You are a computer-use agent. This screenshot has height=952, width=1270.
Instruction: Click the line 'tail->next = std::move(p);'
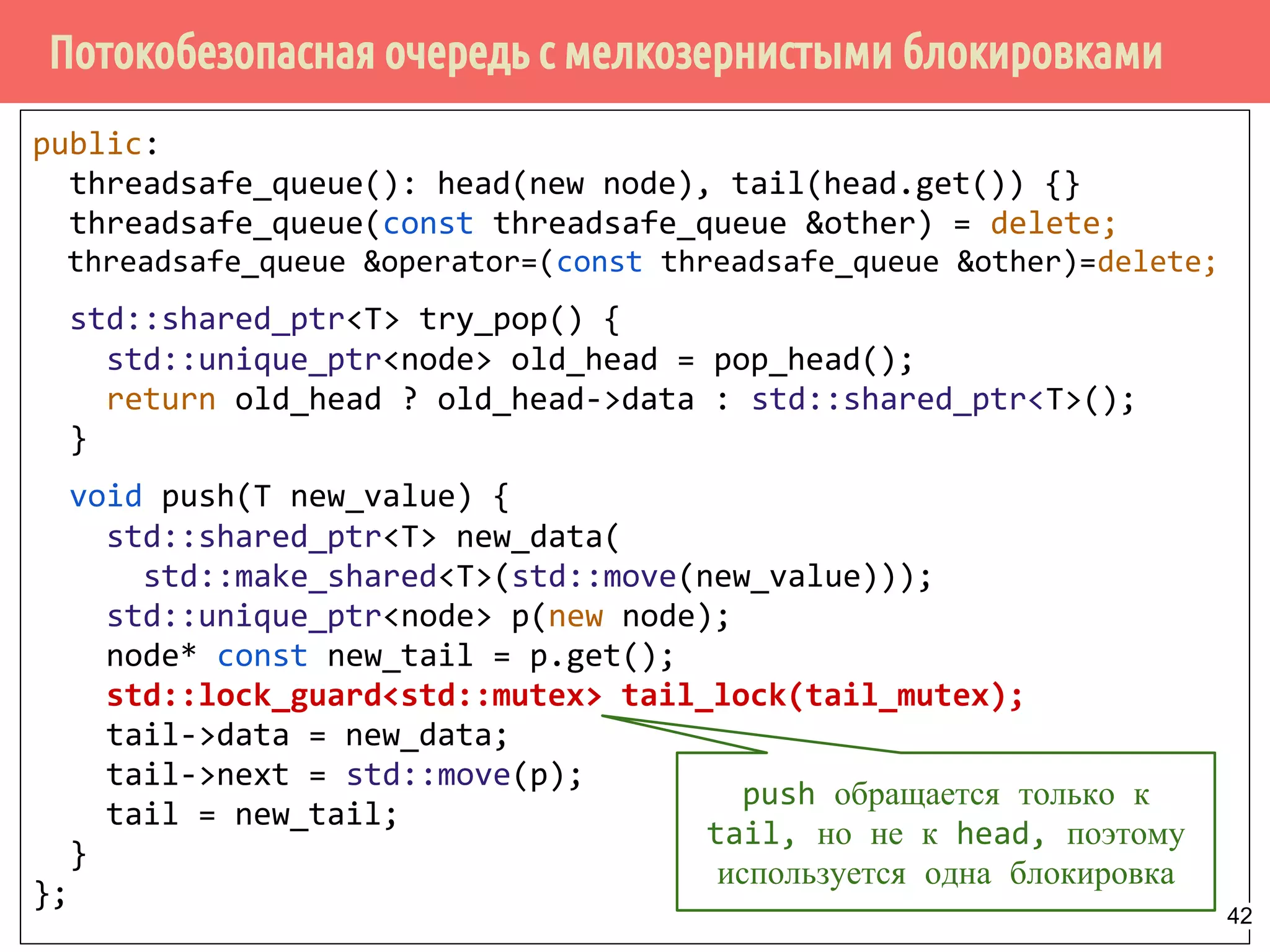344,775
